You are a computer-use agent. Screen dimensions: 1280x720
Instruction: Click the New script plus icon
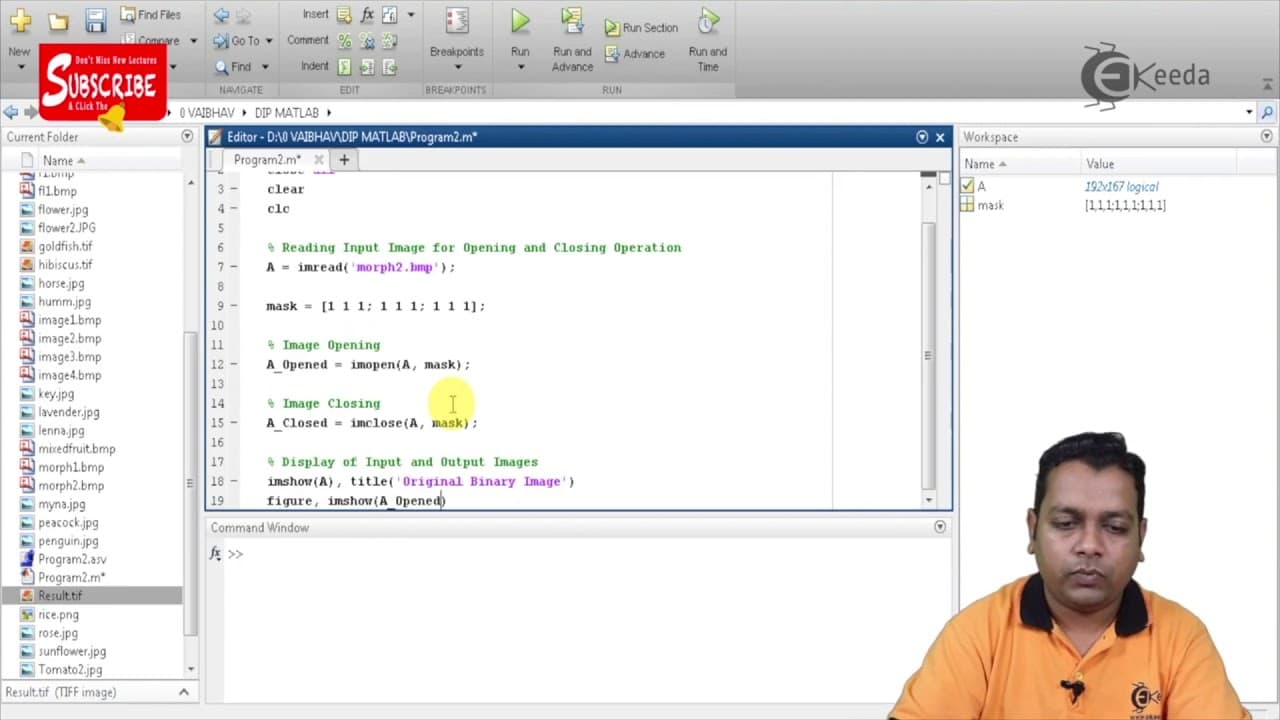pyautogui.click(x=20, y=21)
